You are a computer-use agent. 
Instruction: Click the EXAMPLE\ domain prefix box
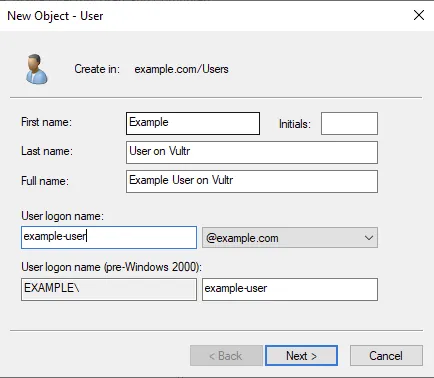pos(109,289)
